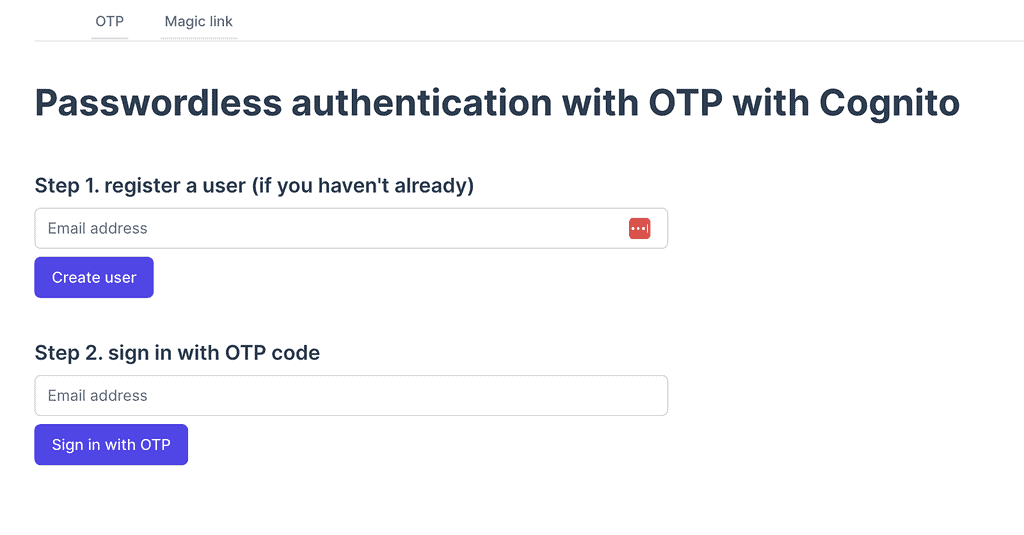Click the "Email address" placeholder under Step 1
Screen dimensions: 1024x535
(97, 228)
